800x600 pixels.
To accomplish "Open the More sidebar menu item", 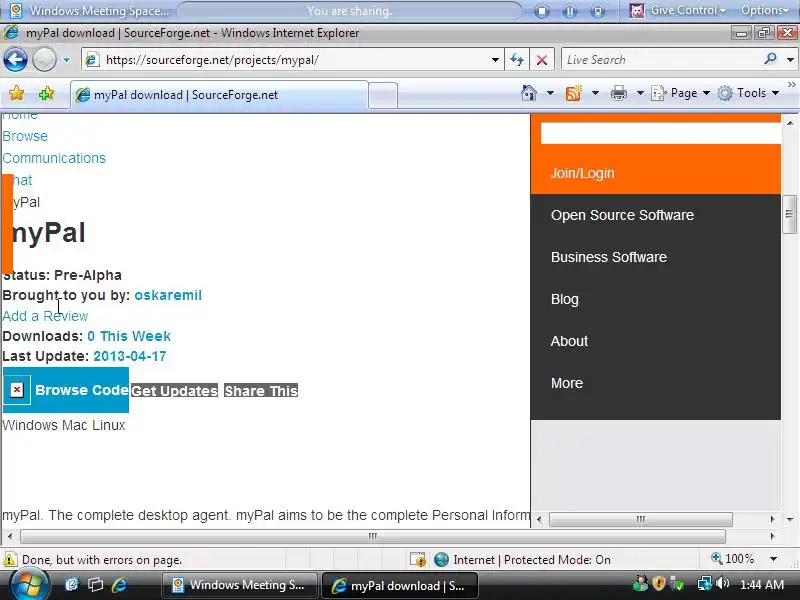I will (566, 383).
